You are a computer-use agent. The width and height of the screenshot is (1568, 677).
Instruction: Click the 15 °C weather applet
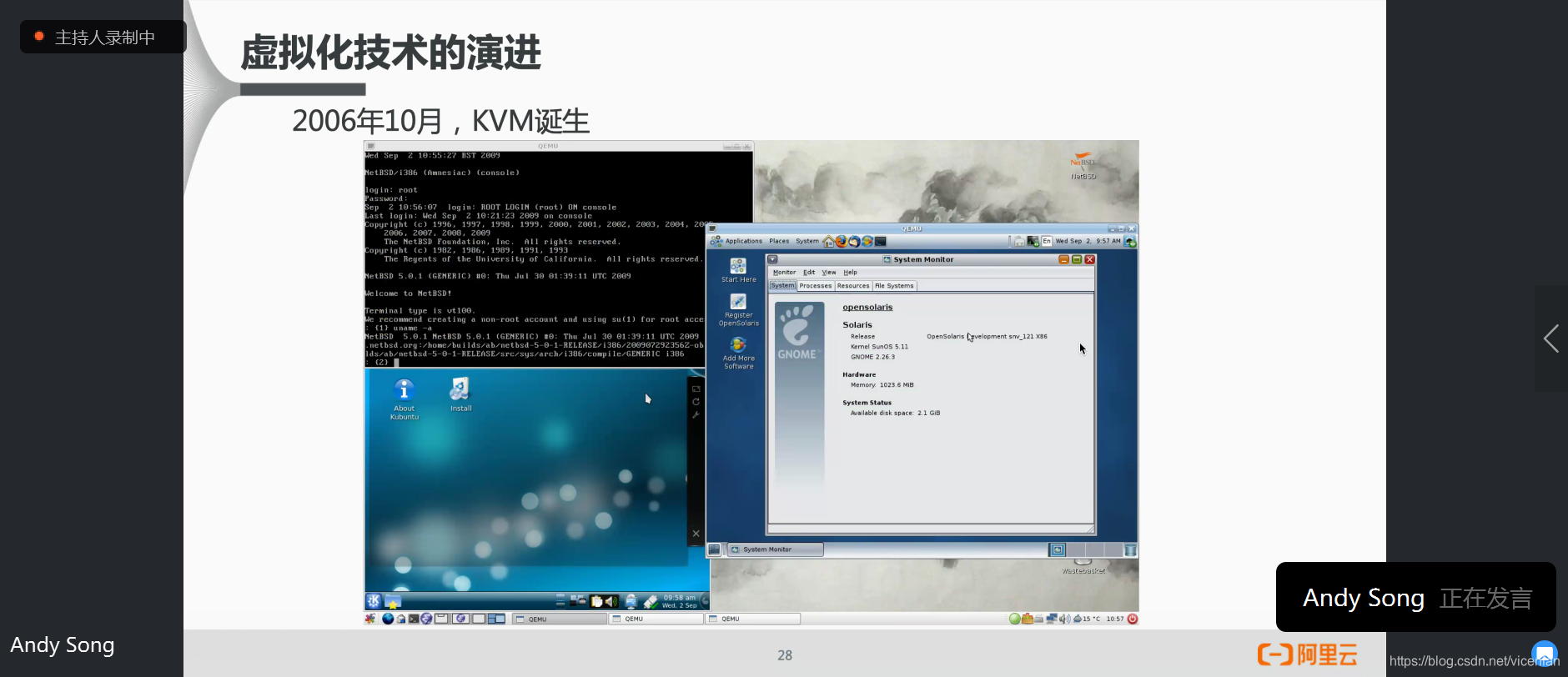1087,619
